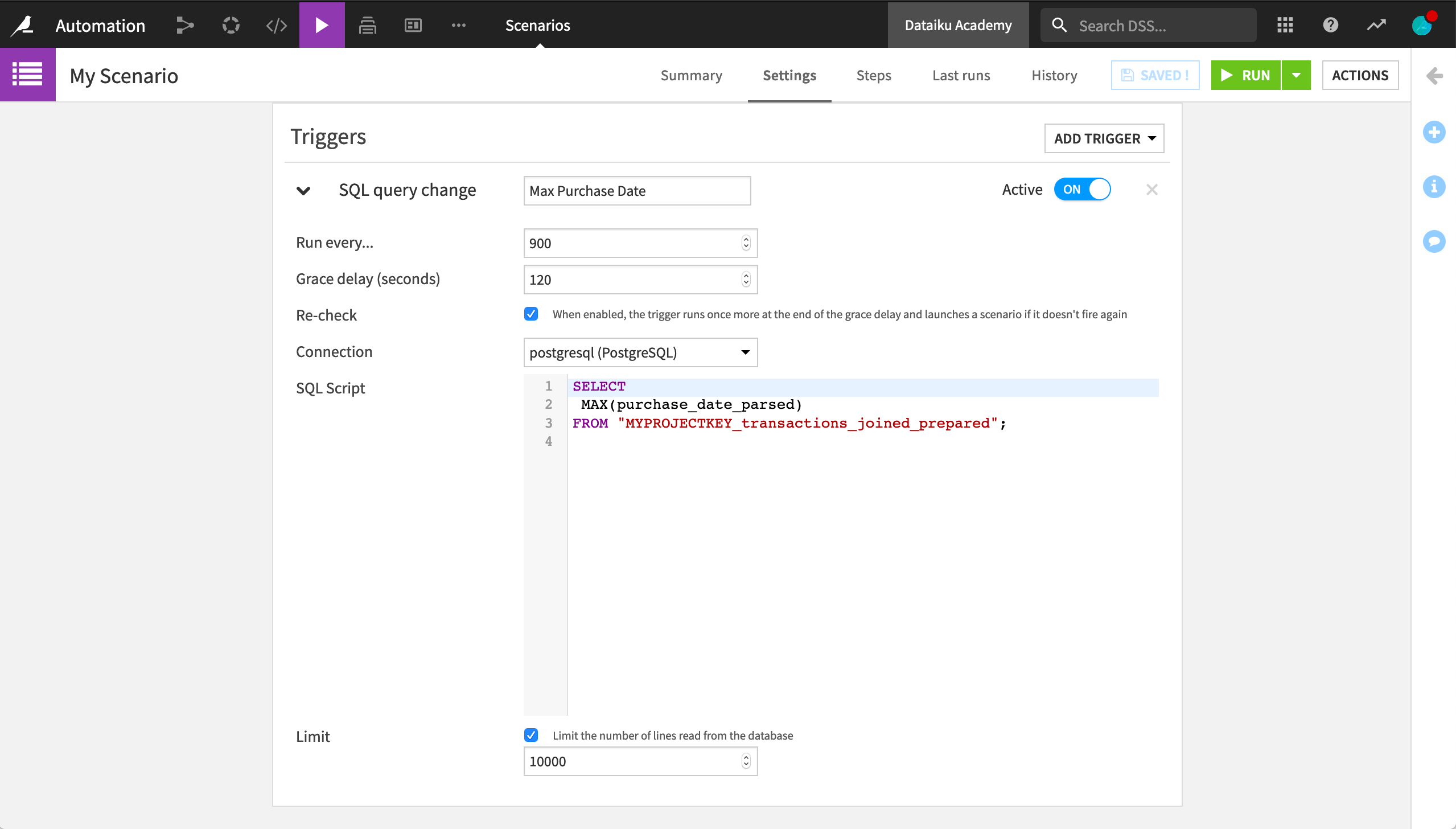Toggle the Active ON switch for trigger

point(1083,189)
